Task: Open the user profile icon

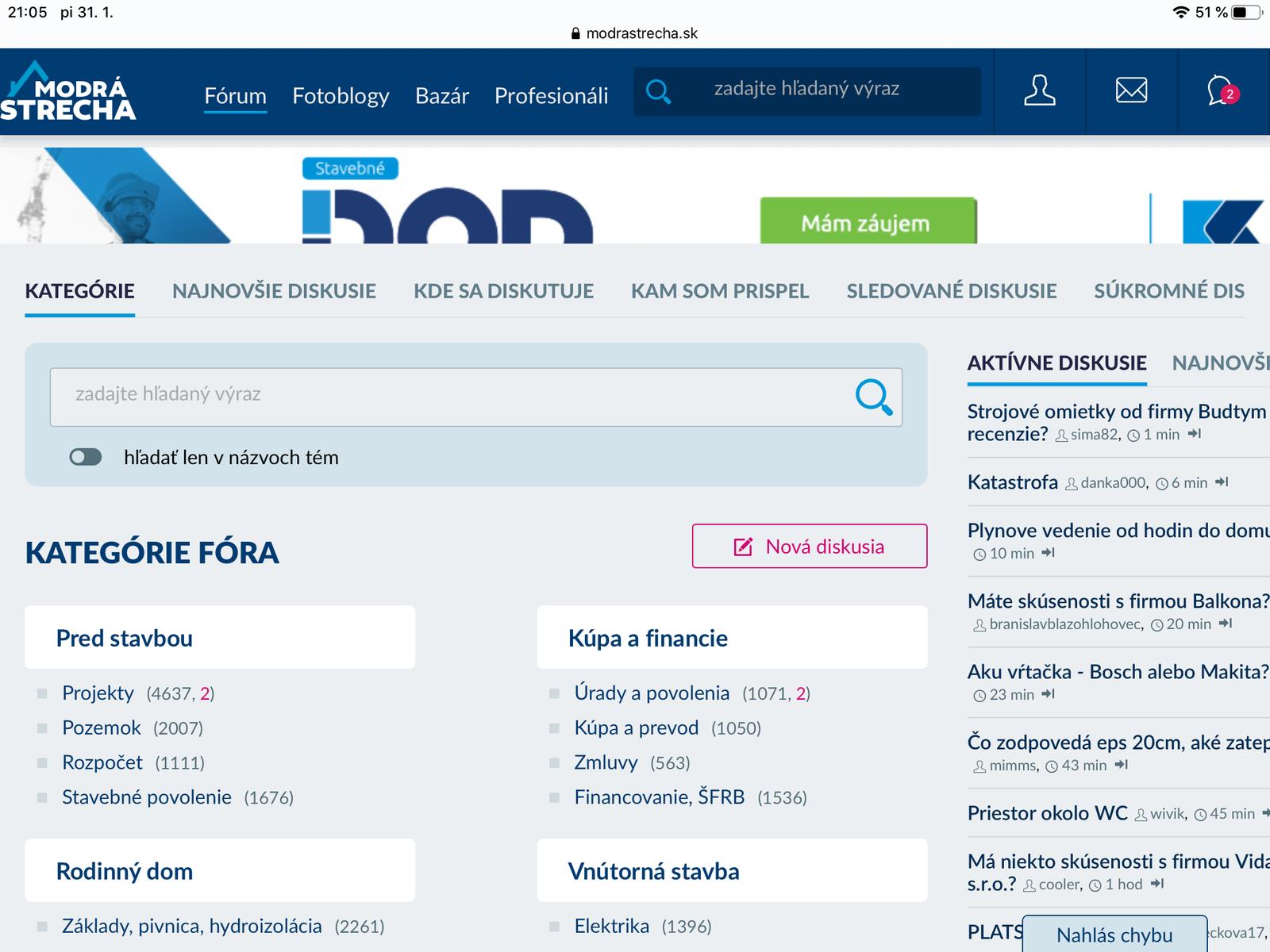Action: 1039,90
